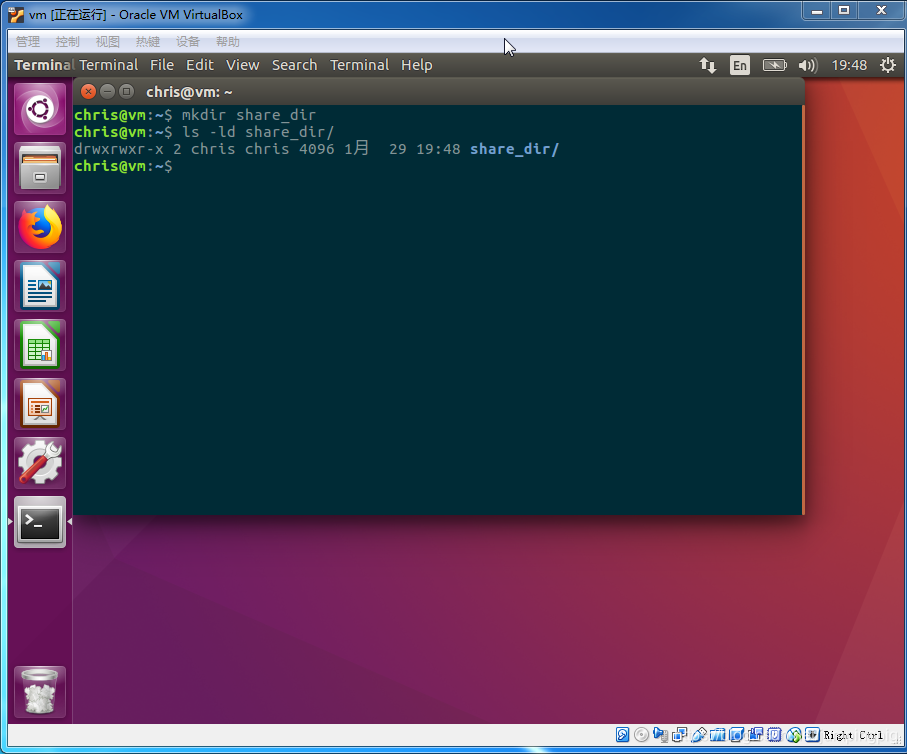Viewport: 907px width, 754px height.
Task: Open the Ubuntu Dash search launcher
Action: coord(40,109)
